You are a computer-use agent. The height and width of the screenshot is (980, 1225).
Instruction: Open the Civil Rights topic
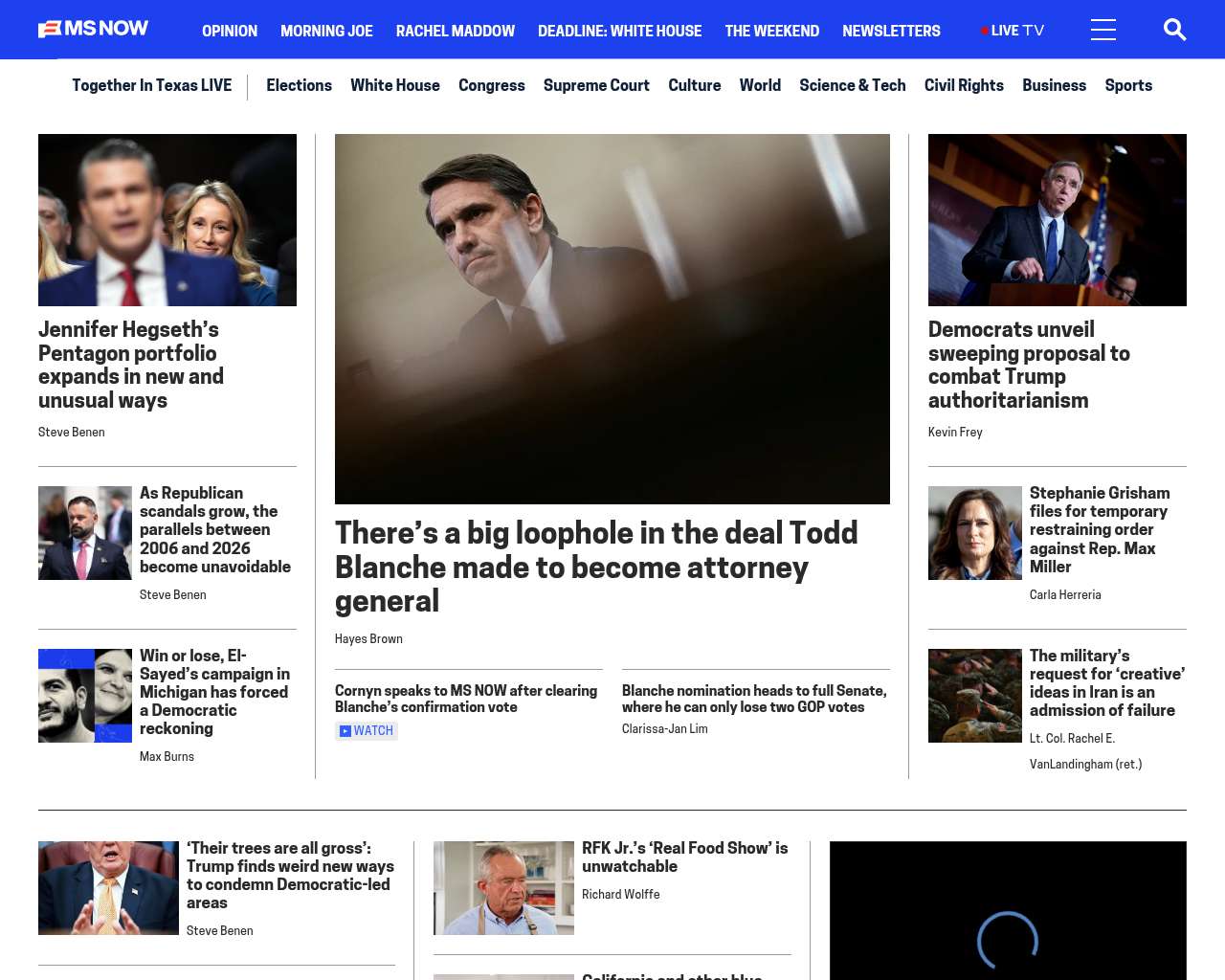click(964, 85)
